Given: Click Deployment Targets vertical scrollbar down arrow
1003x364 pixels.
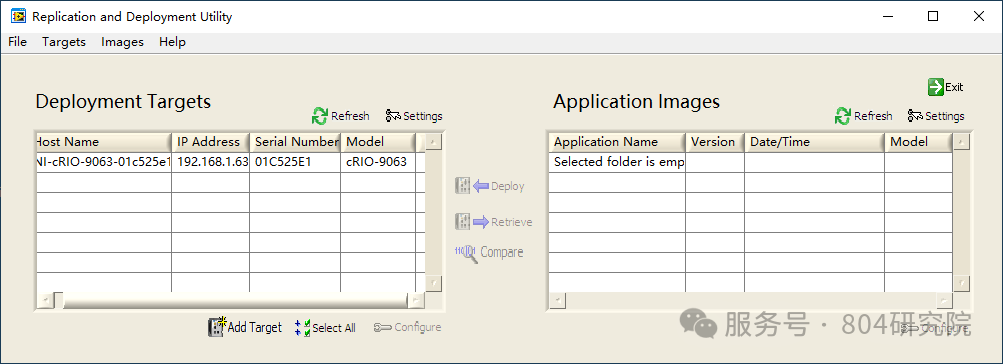Looking at the screenshot, I should click(434, 283).
